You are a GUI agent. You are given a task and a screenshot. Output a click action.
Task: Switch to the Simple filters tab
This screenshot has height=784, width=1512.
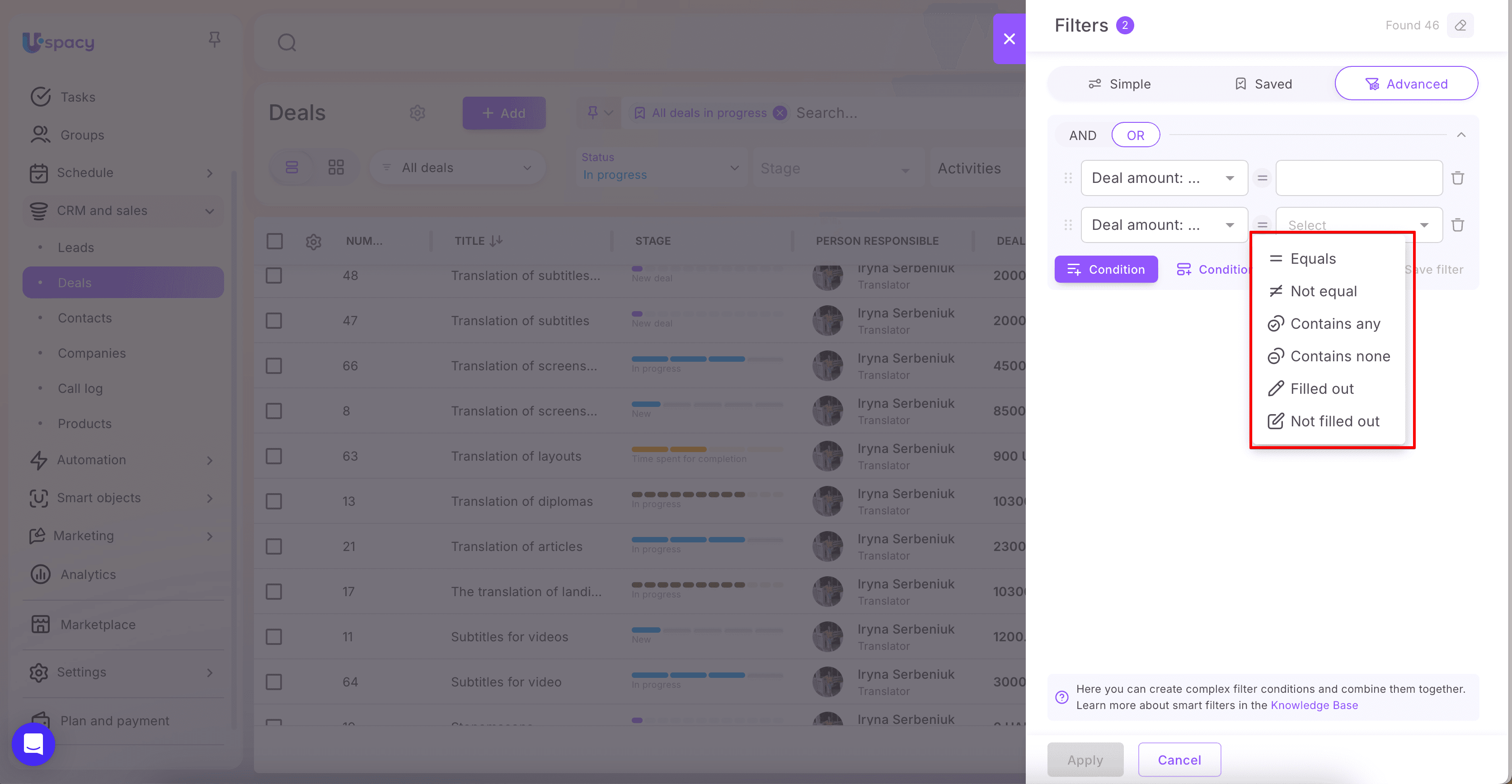click(x=1119, y=84)
